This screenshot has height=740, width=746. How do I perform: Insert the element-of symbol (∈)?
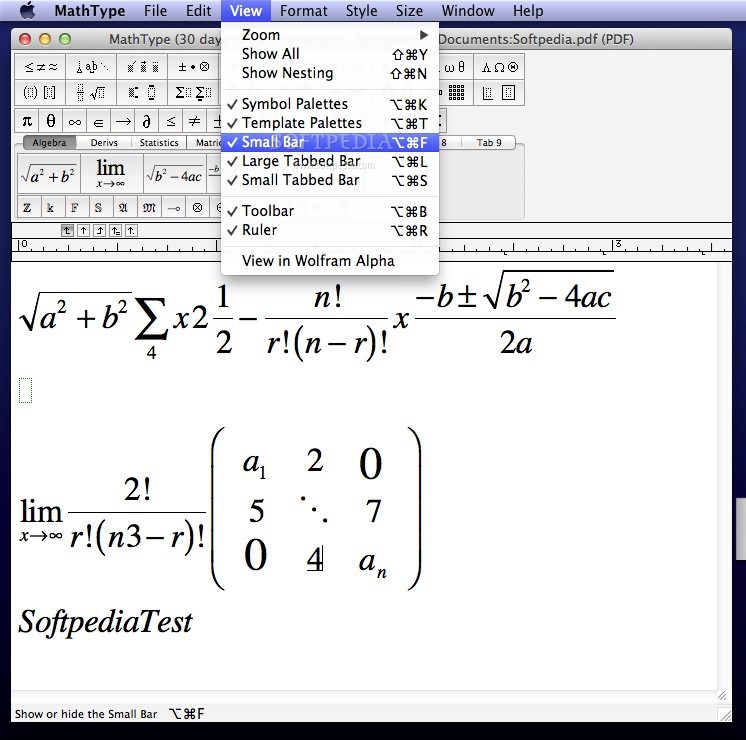[x=98, y=121]
